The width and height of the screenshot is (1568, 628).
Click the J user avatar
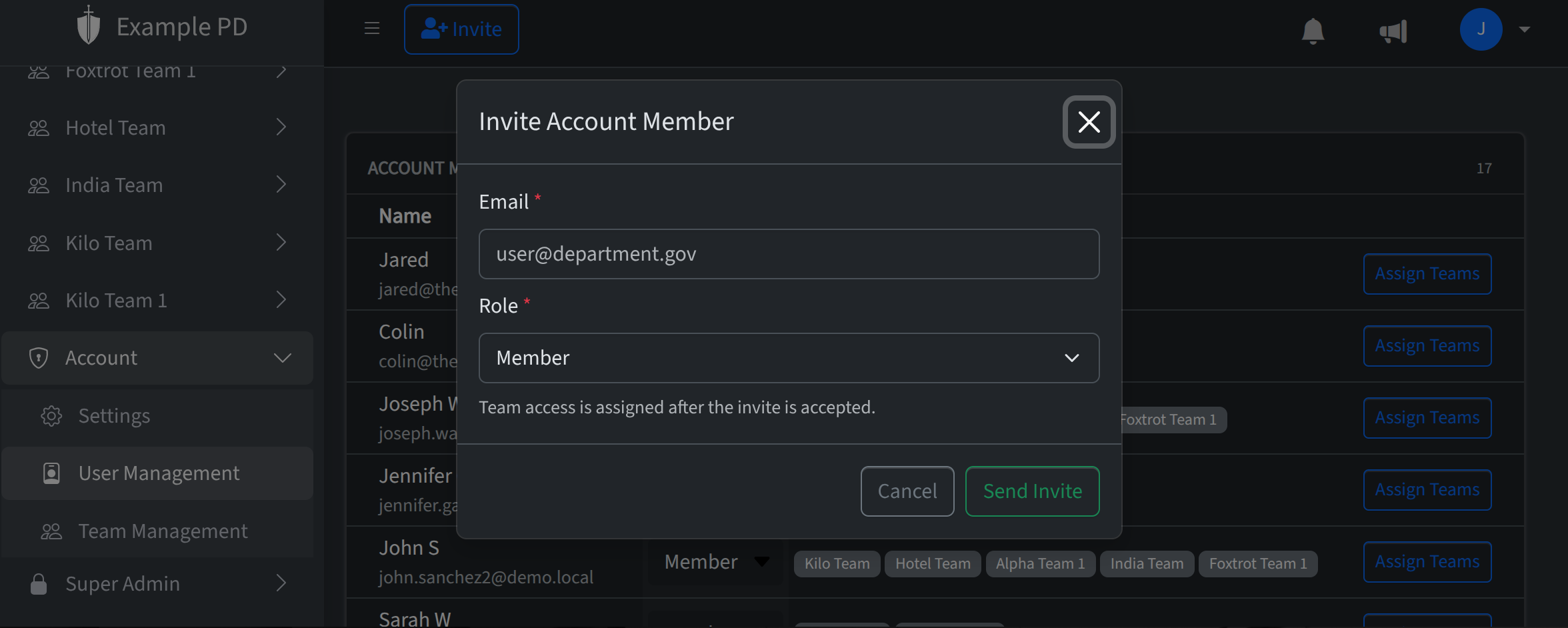coord(1481,29)
